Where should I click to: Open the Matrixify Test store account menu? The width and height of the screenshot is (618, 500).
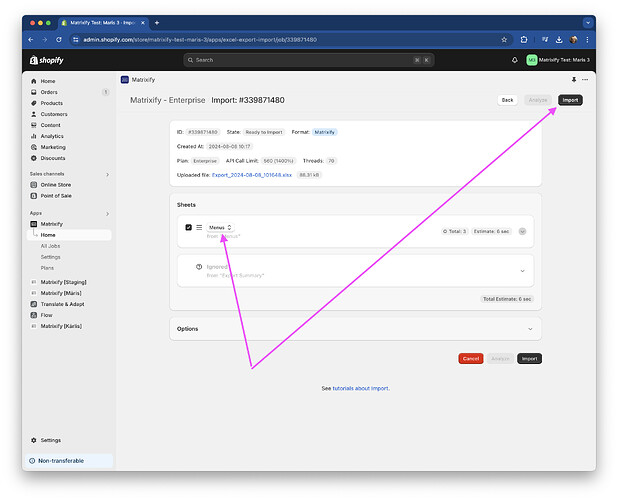[558, 60]
